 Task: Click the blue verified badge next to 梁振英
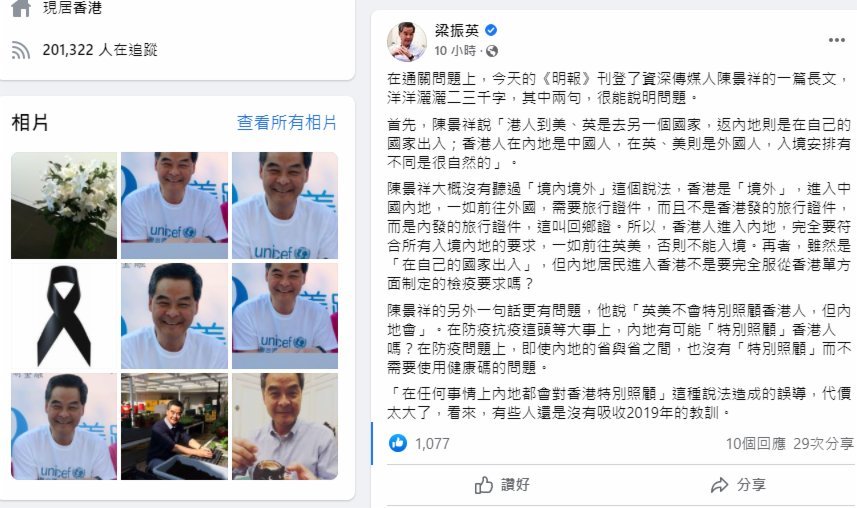[x=491, y=30]
